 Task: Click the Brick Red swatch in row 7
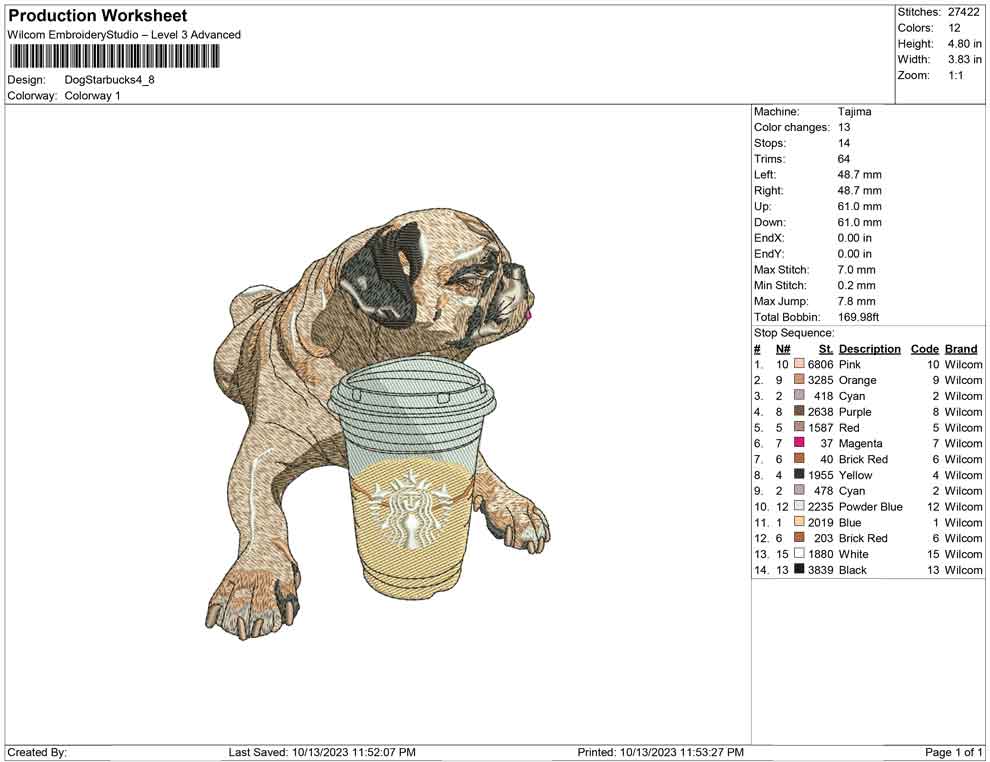coord(799,458)
